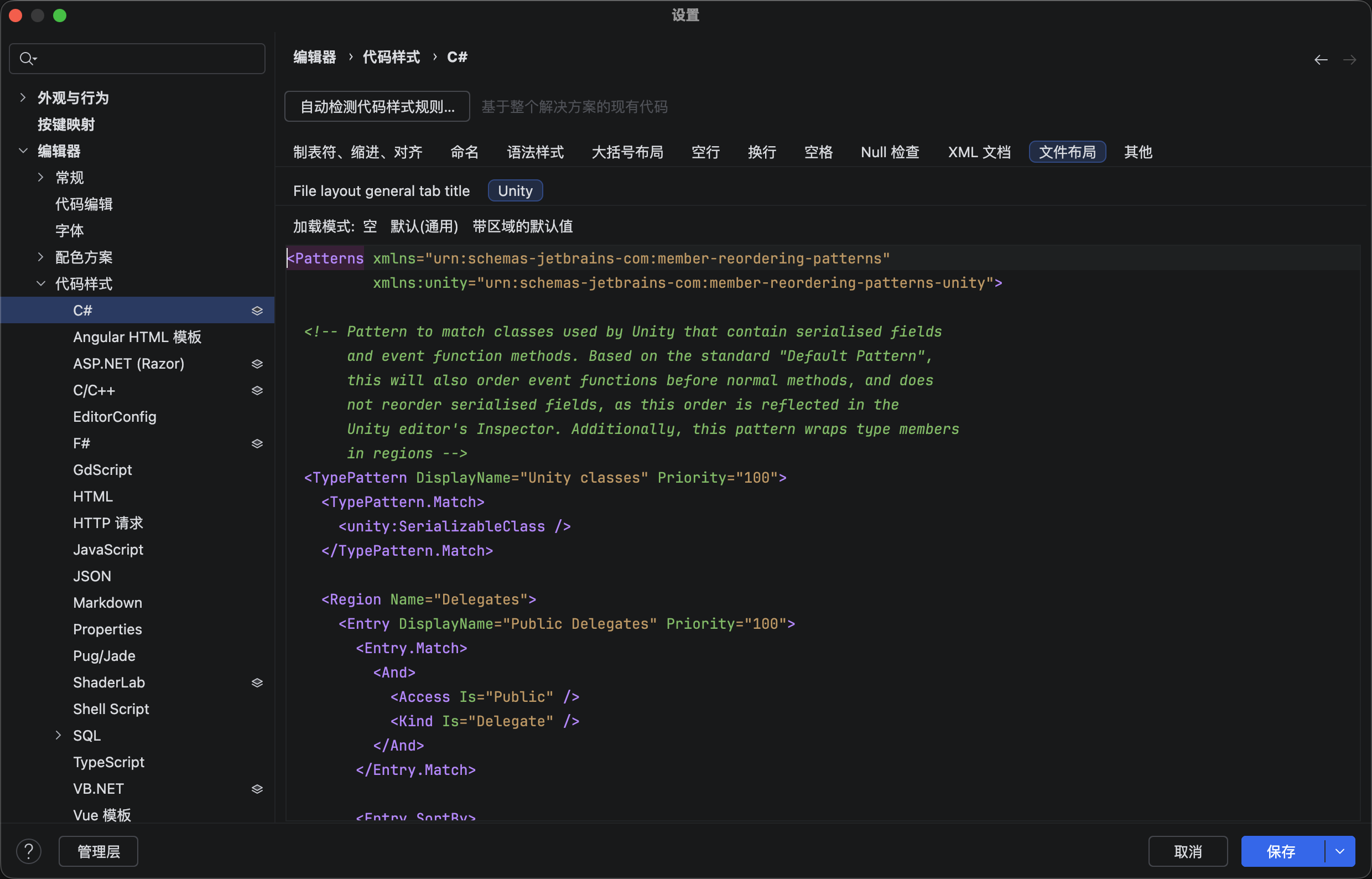Open the 保存 button dropdown arrow
This screenshot has height=879, width=1372.
[x=1340, y=852]
